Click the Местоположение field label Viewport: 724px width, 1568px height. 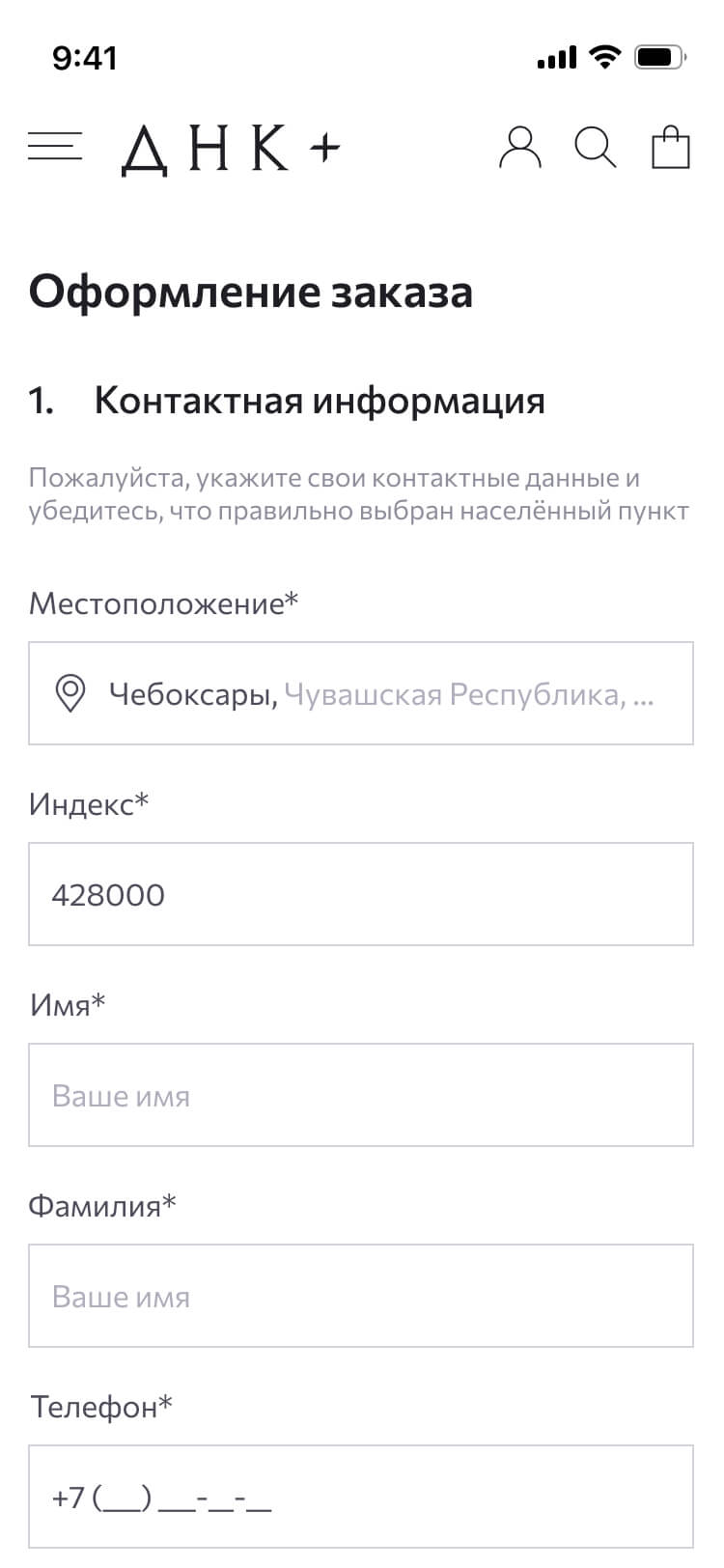point(164,603)
